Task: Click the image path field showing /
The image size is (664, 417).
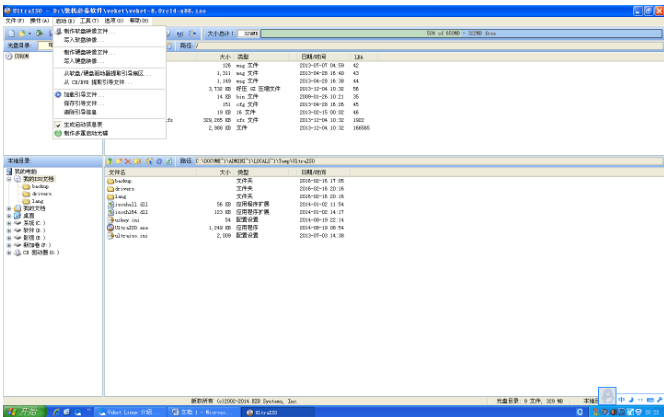Action: point(428,45)
